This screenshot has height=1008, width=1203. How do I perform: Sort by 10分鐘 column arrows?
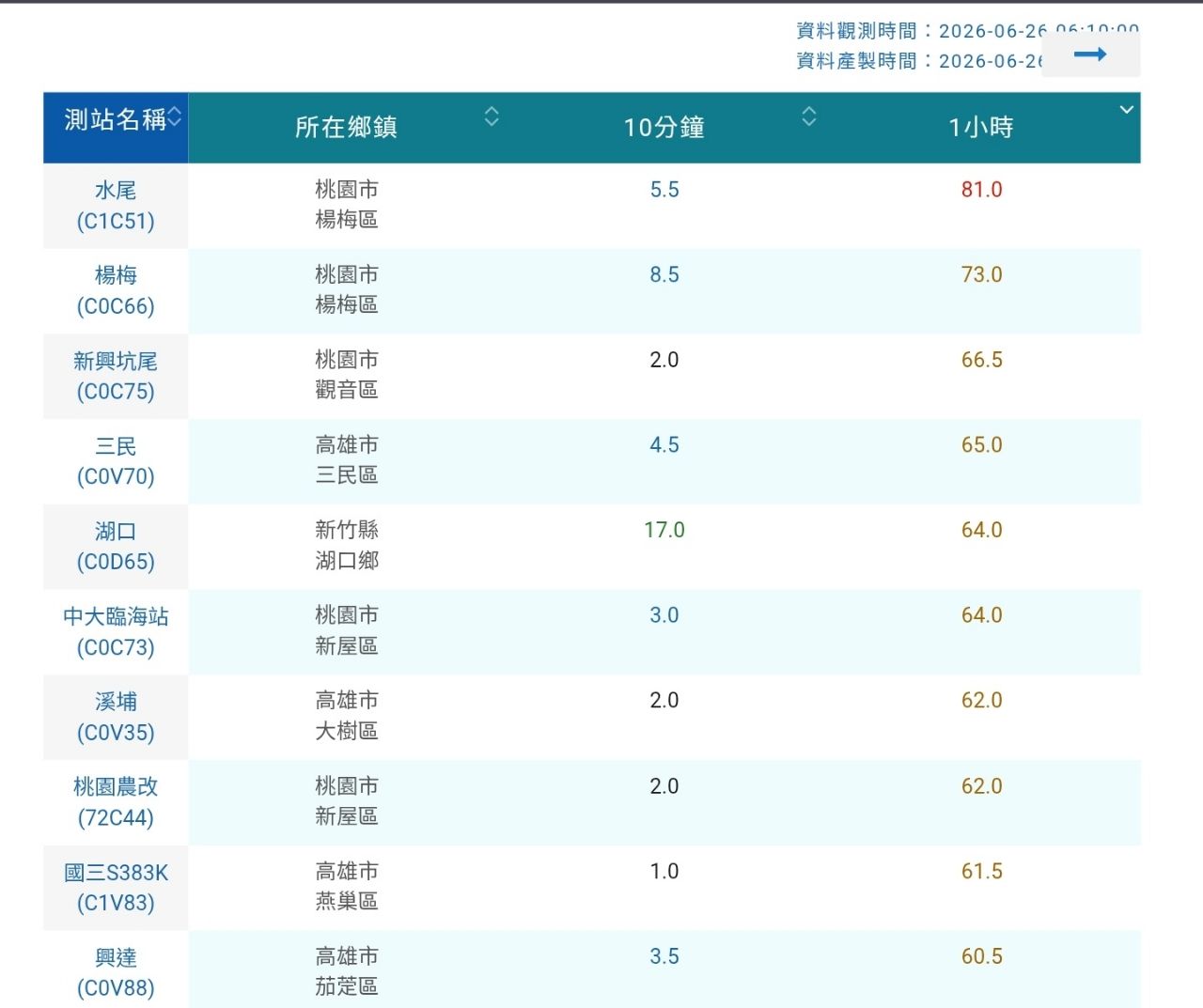pos(809,116)
